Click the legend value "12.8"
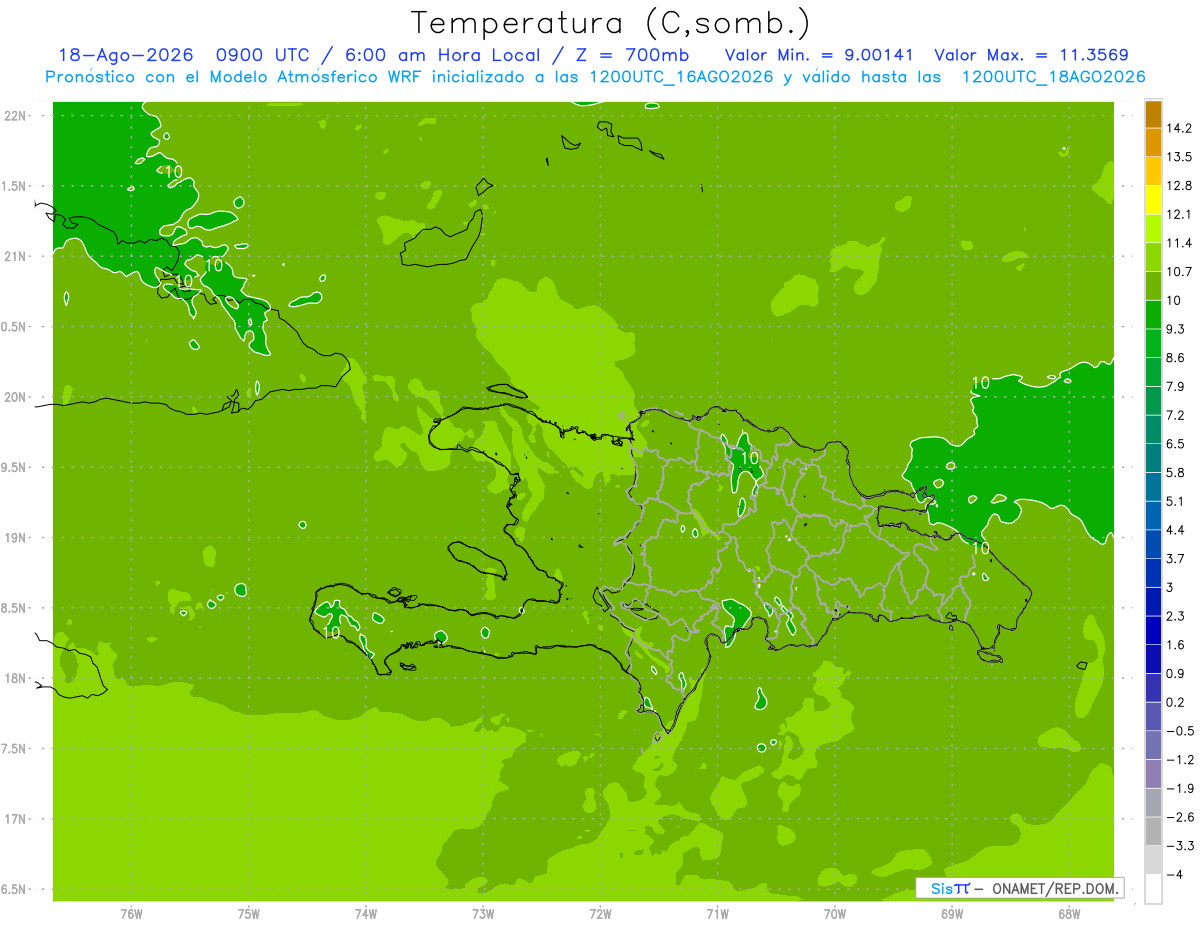This screenshot has width=1200, height=927. pyautogui.click(x=1180, y=186)
